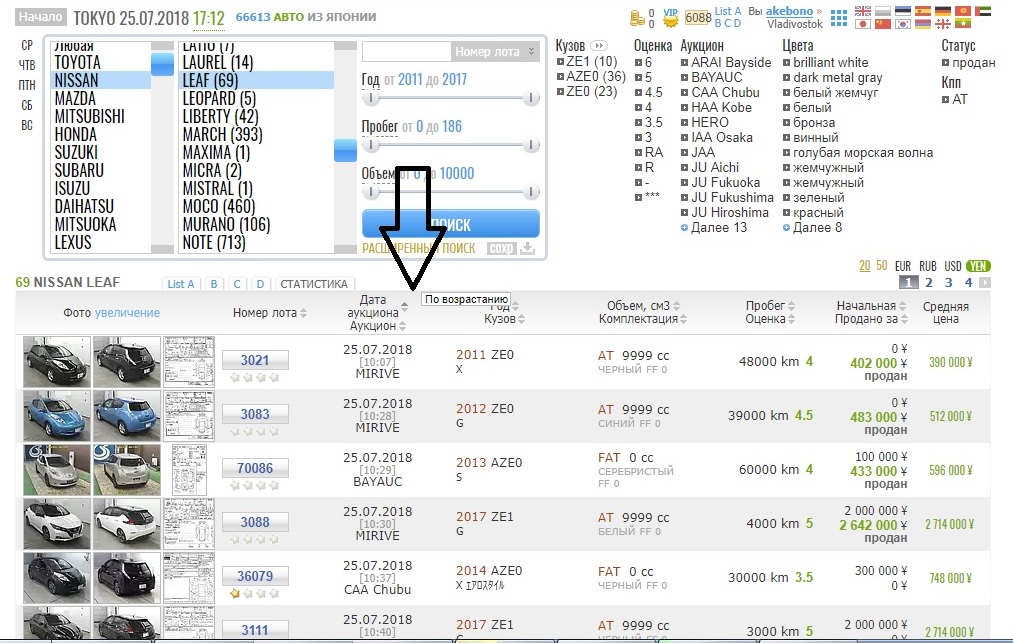1013x643 pixels.
Task: Pick the UAE flag language
Action: pos(983,11)
